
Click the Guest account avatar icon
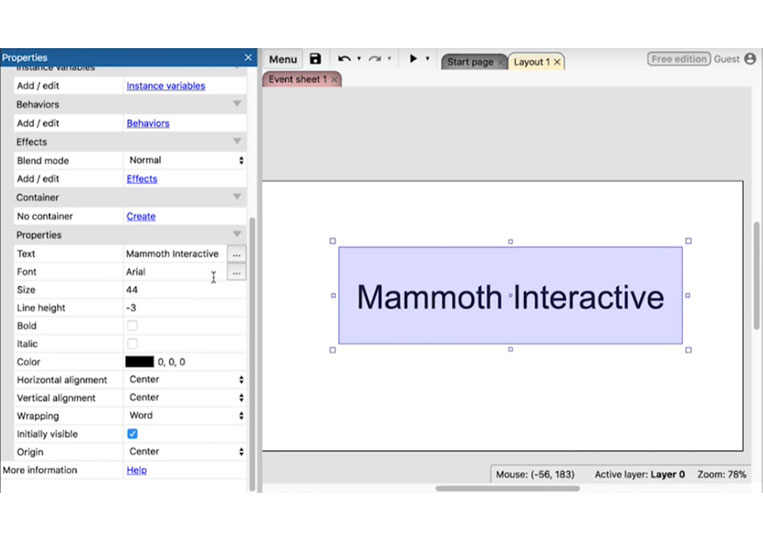tap(750, 59)
